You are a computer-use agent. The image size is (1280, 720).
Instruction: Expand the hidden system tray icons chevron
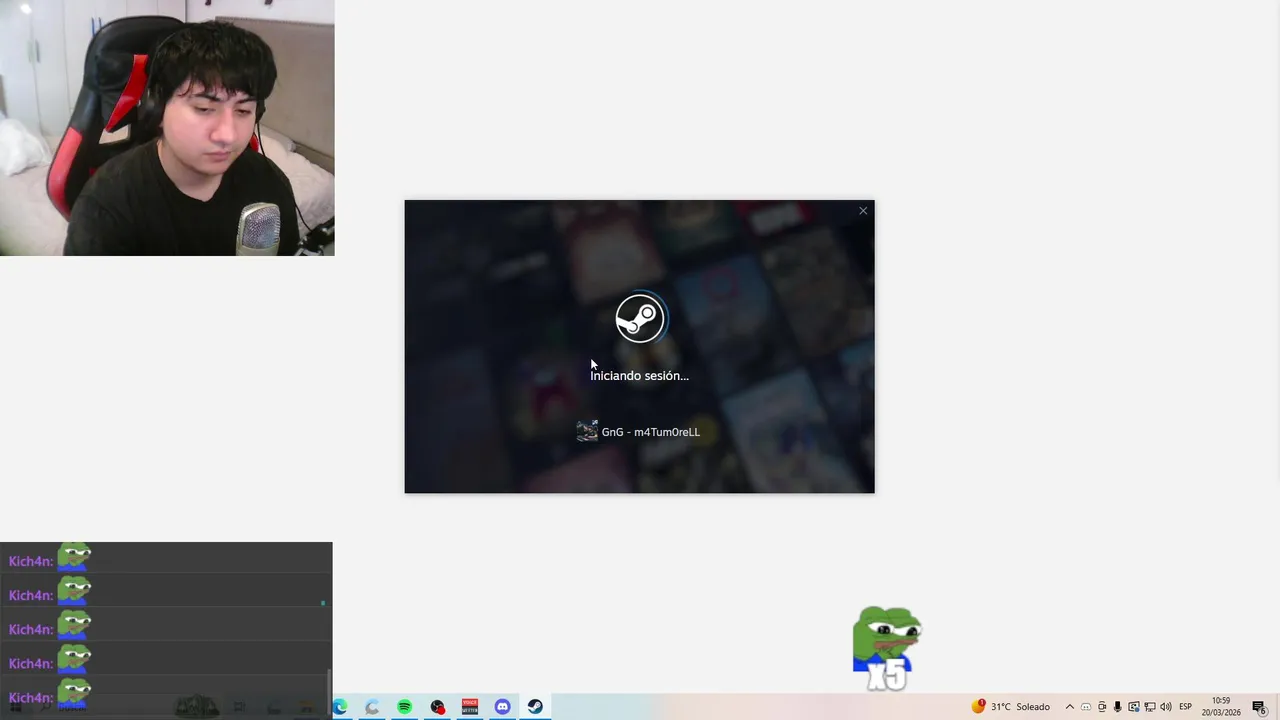coord(1069,707)
